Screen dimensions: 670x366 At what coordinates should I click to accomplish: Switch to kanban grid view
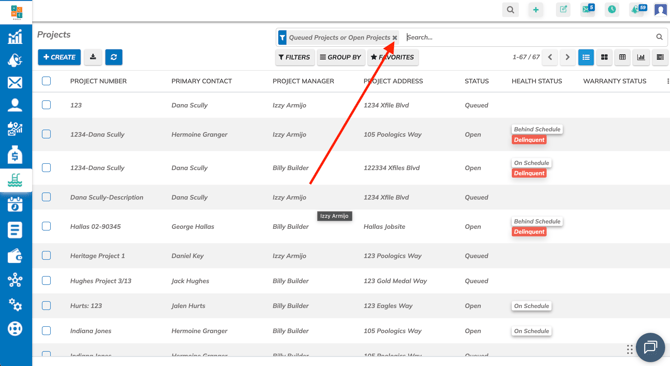604,57
